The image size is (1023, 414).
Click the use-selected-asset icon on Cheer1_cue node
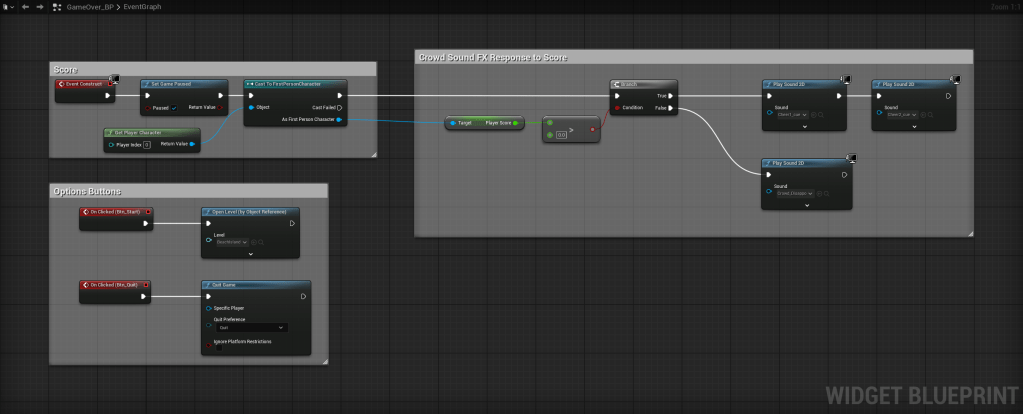coord(813,115)
